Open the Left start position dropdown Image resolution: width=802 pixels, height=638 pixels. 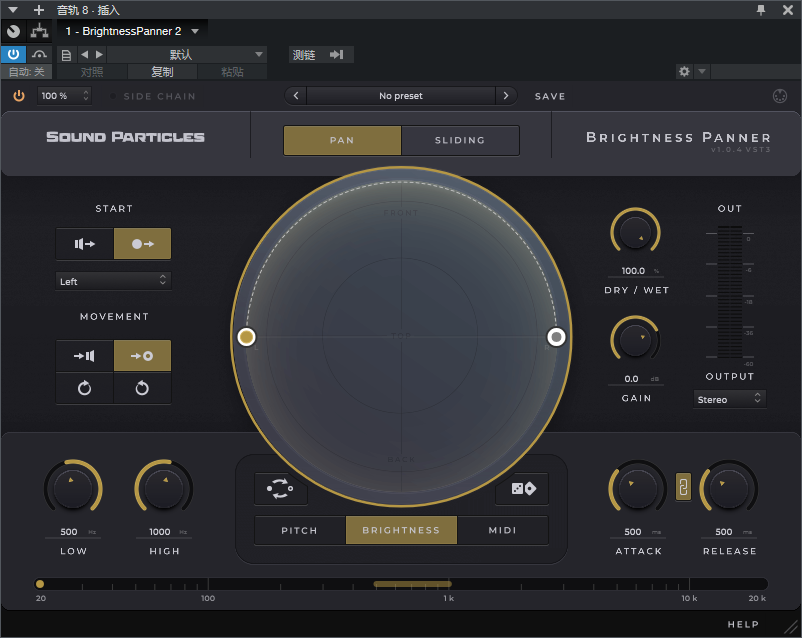(x=113, y=281)
